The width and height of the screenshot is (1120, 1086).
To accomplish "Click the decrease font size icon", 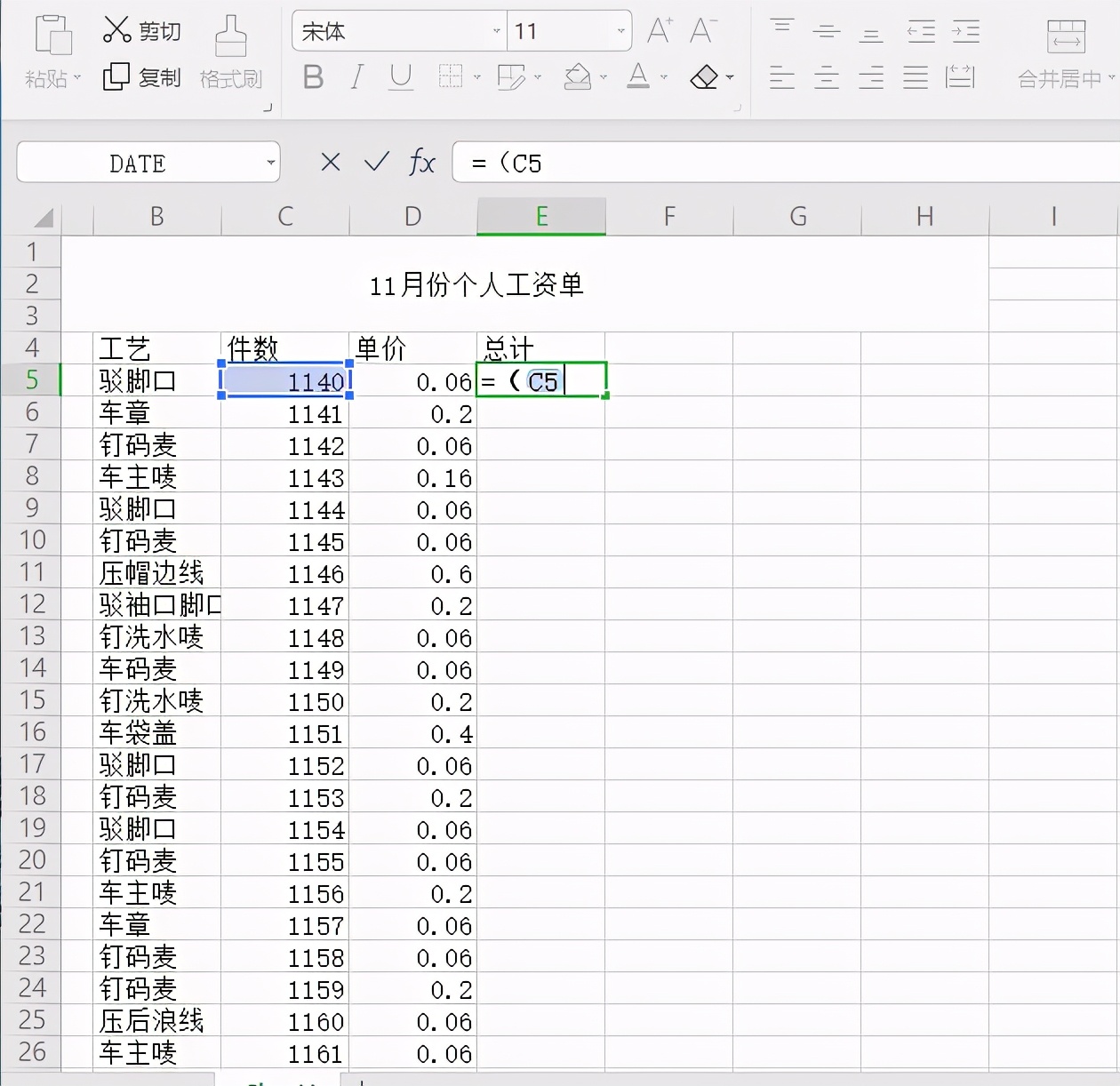I will 702,31.
